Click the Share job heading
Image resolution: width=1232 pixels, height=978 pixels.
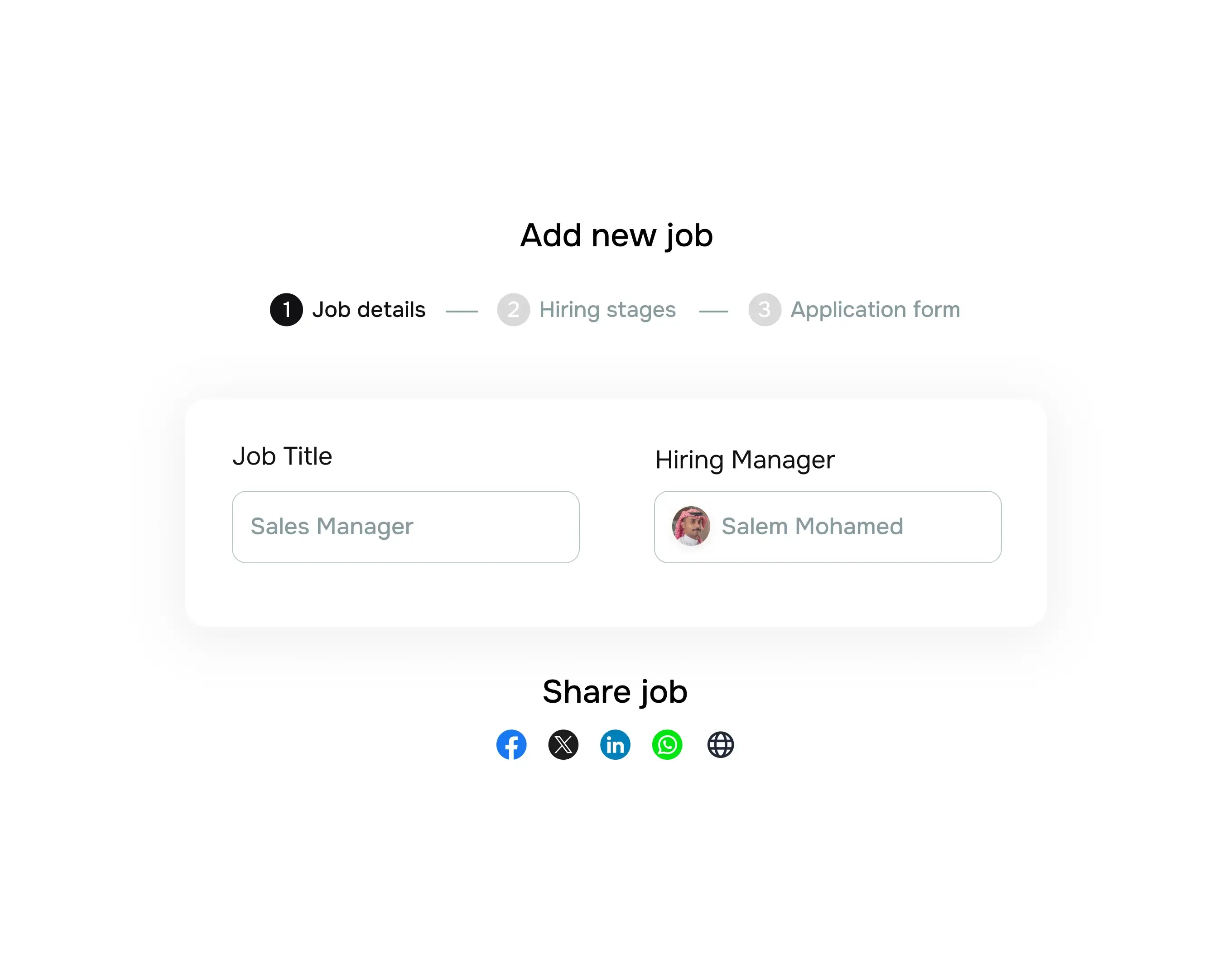coord(615,691)
